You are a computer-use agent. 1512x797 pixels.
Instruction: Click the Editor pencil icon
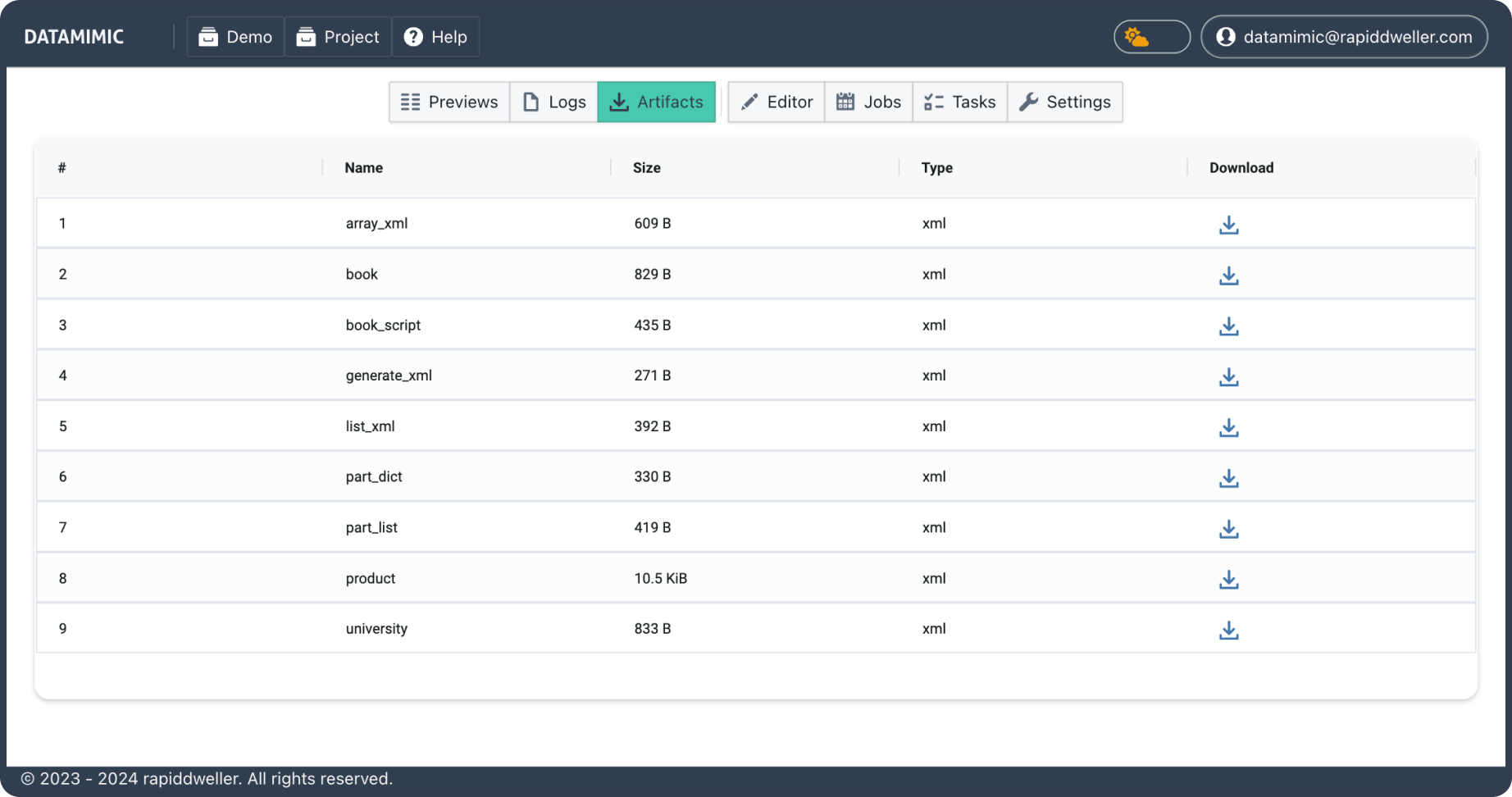(x=749, y=102)
